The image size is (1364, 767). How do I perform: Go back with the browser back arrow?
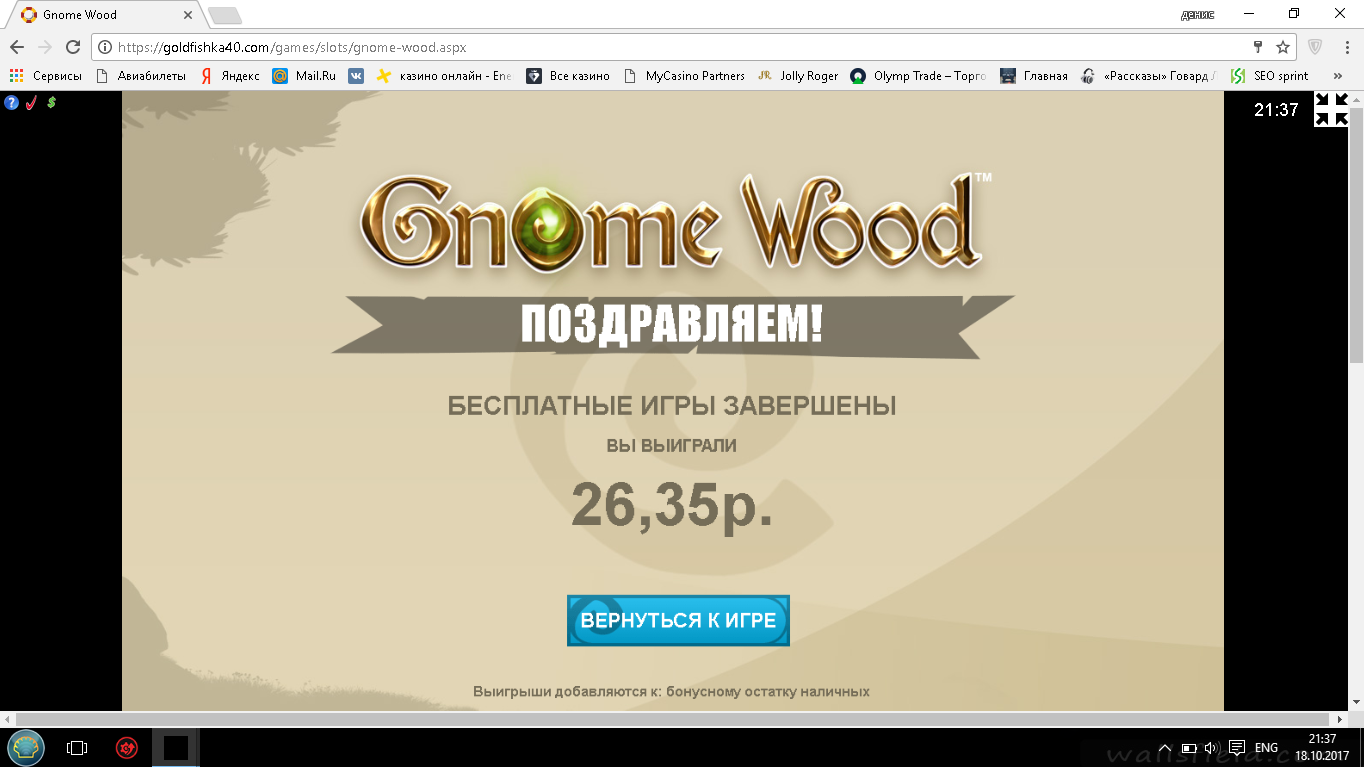pyautogui.click(x=17, y=47)
